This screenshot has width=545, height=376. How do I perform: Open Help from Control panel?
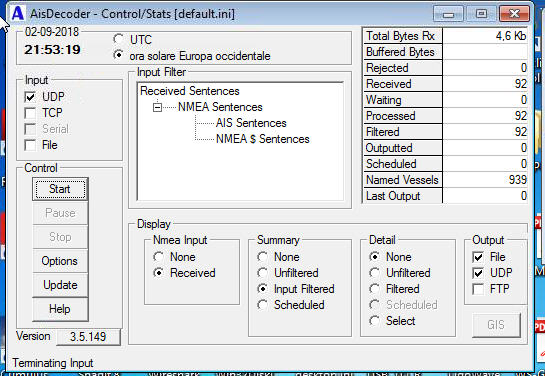pos(60,309)
